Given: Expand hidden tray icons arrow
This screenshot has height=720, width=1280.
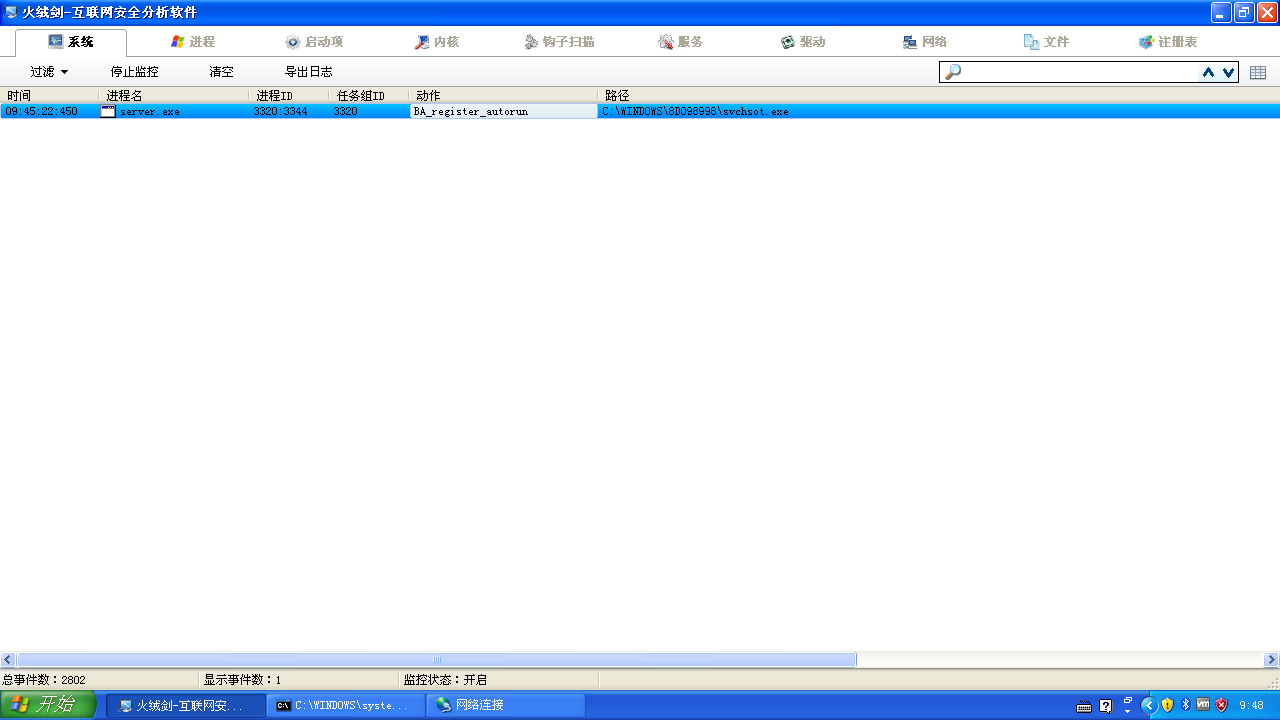Looking at the screenshot, I should coord(1149,706).
